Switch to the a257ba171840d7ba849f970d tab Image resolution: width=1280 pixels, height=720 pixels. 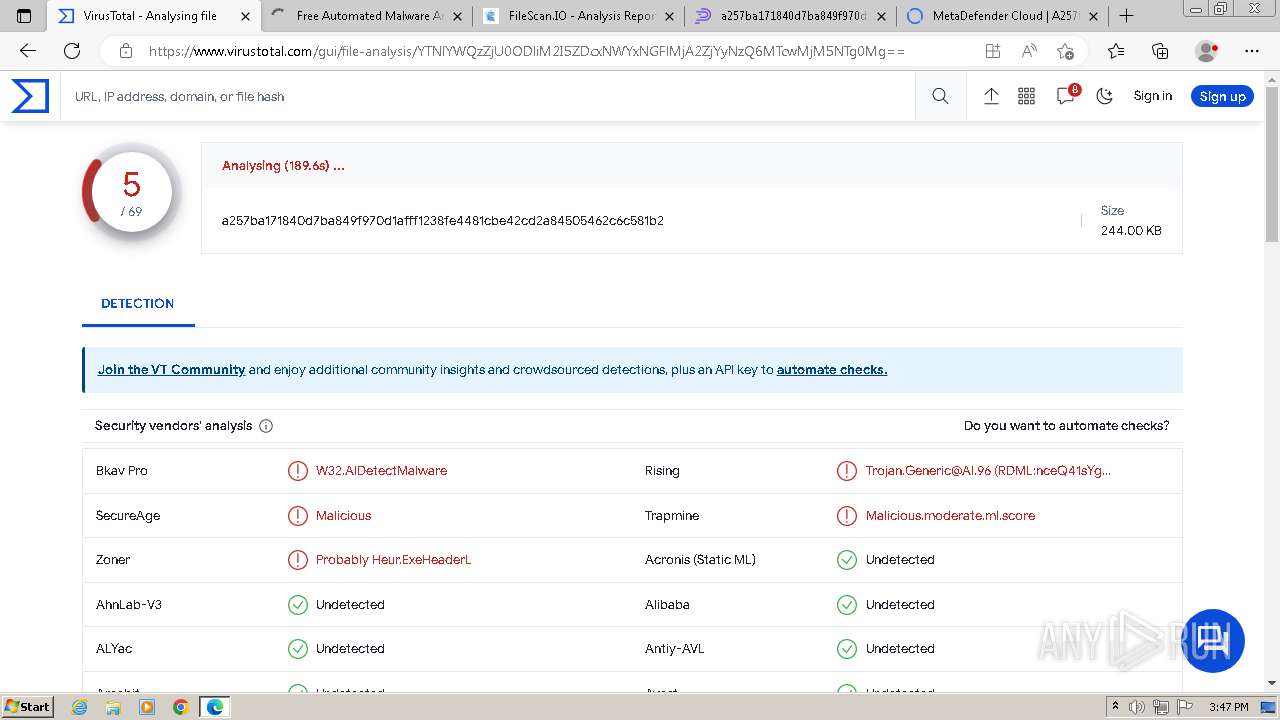[x=792, y=16]
